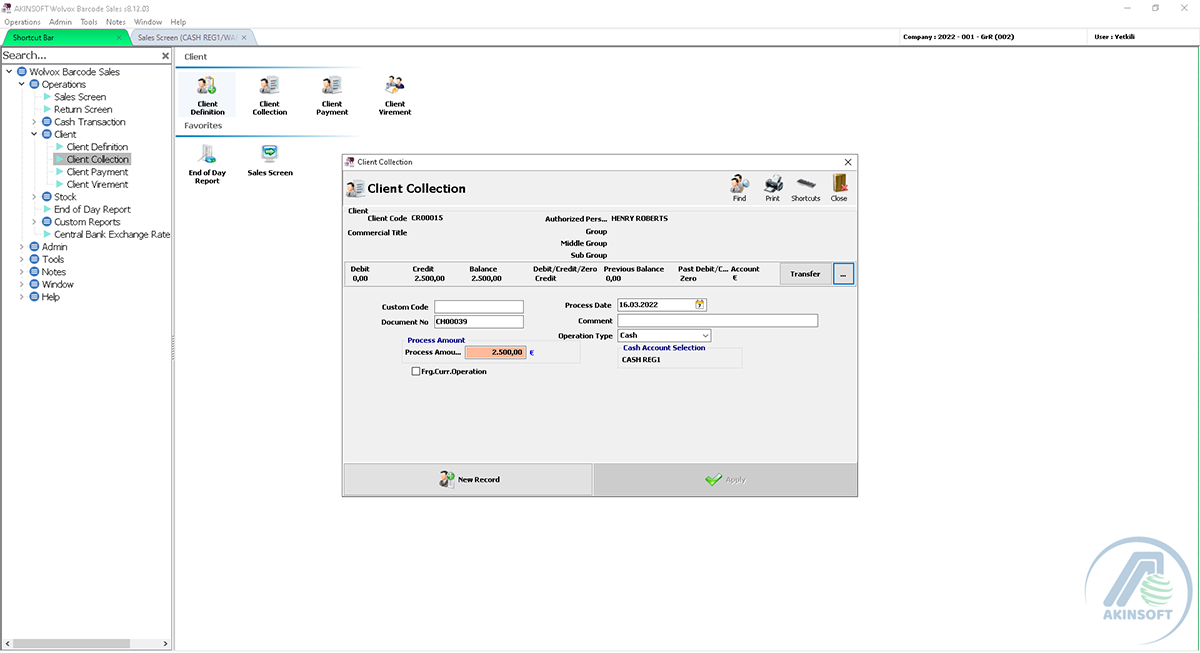This screenshot has height=653, width=1200.
Task: Open Client Payment shortcut icon
Action: click(332, 95)
